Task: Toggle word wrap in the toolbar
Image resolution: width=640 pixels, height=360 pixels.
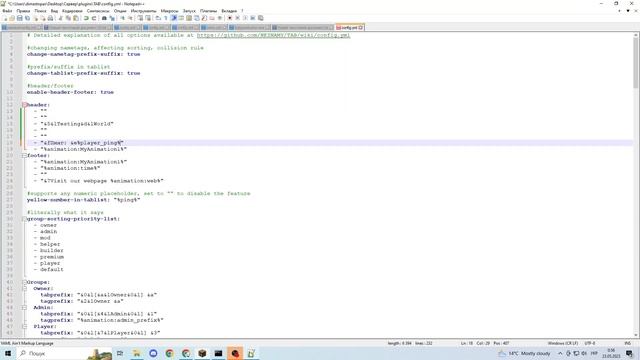Action: pyautogui.click(x=158, y=18)
